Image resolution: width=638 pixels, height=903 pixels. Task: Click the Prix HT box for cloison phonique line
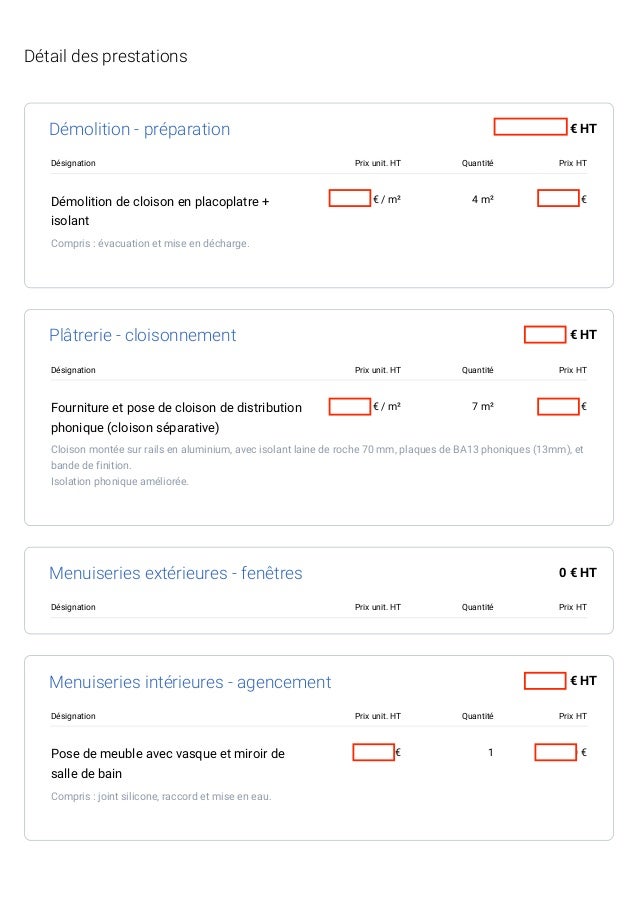coord(557,407)
